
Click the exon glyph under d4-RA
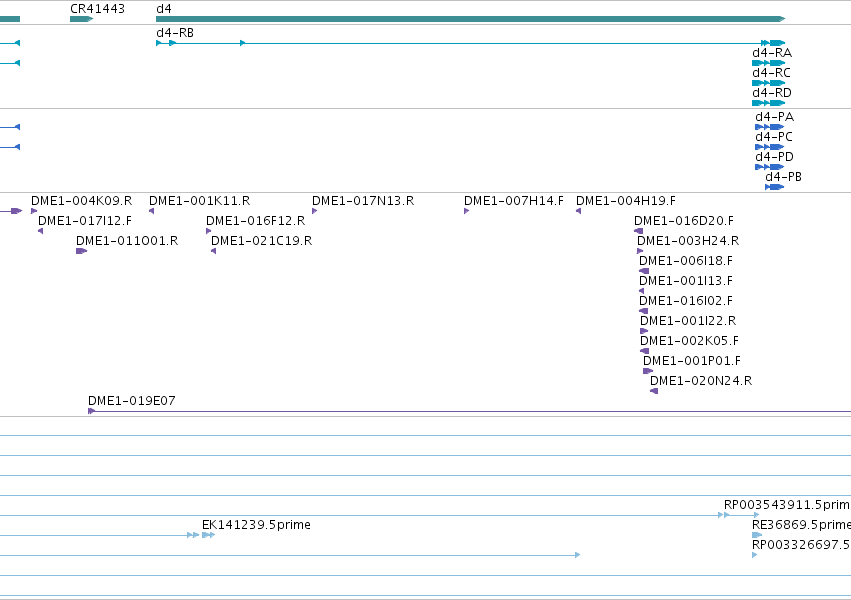[769, 63]
